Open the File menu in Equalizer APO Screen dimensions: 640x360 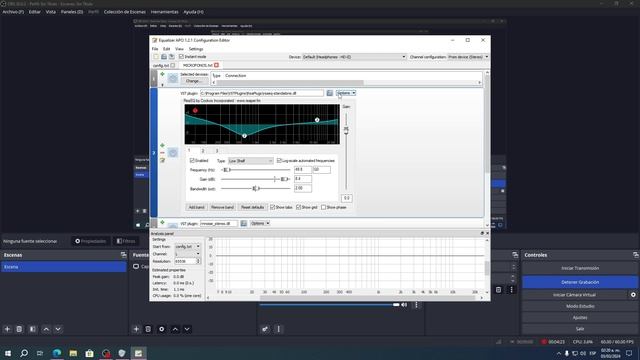[155, 49]
